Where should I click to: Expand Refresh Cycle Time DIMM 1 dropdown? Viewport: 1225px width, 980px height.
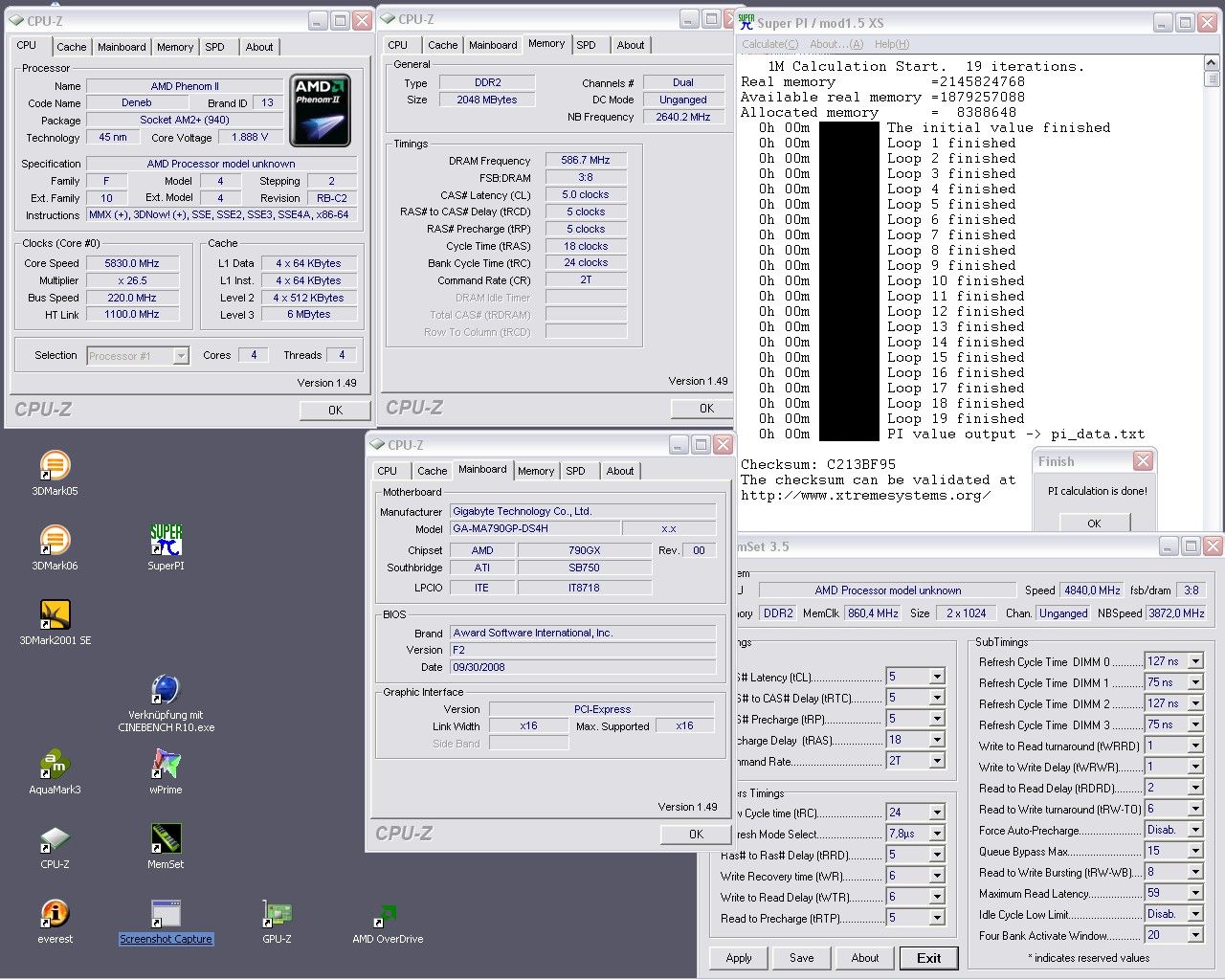click(x=1195, y=682)
